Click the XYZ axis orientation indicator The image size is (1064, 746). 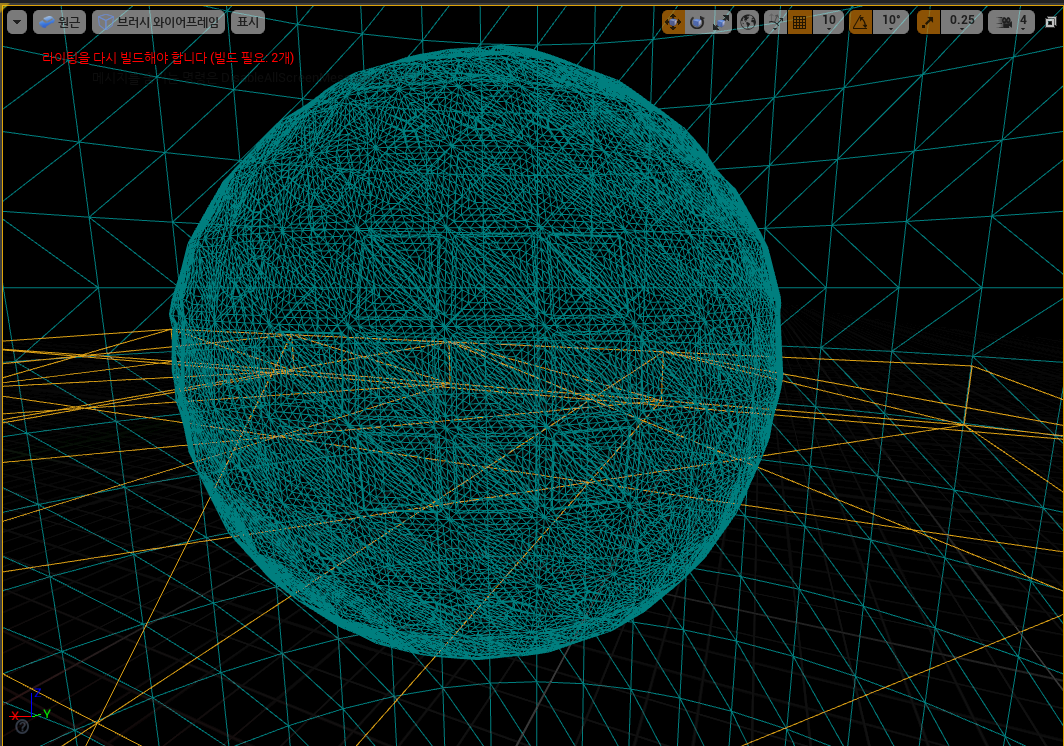pos(31,705)
